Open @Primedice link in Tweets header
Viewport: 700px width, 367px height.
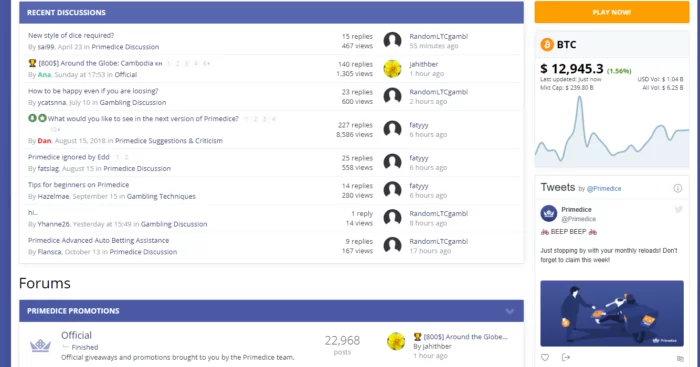(604, 188)
